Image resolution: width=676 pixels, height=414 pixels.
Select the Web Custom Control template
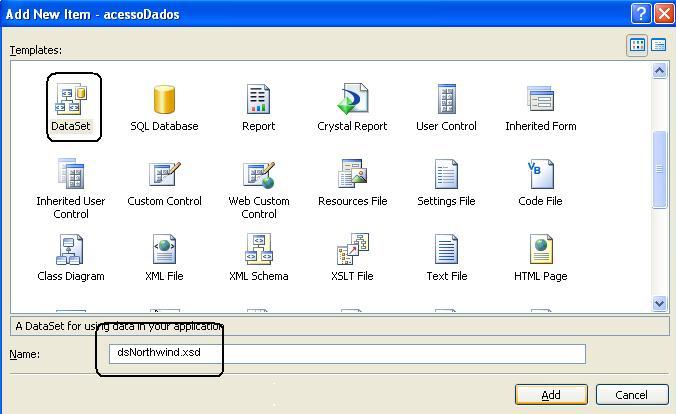258,174
